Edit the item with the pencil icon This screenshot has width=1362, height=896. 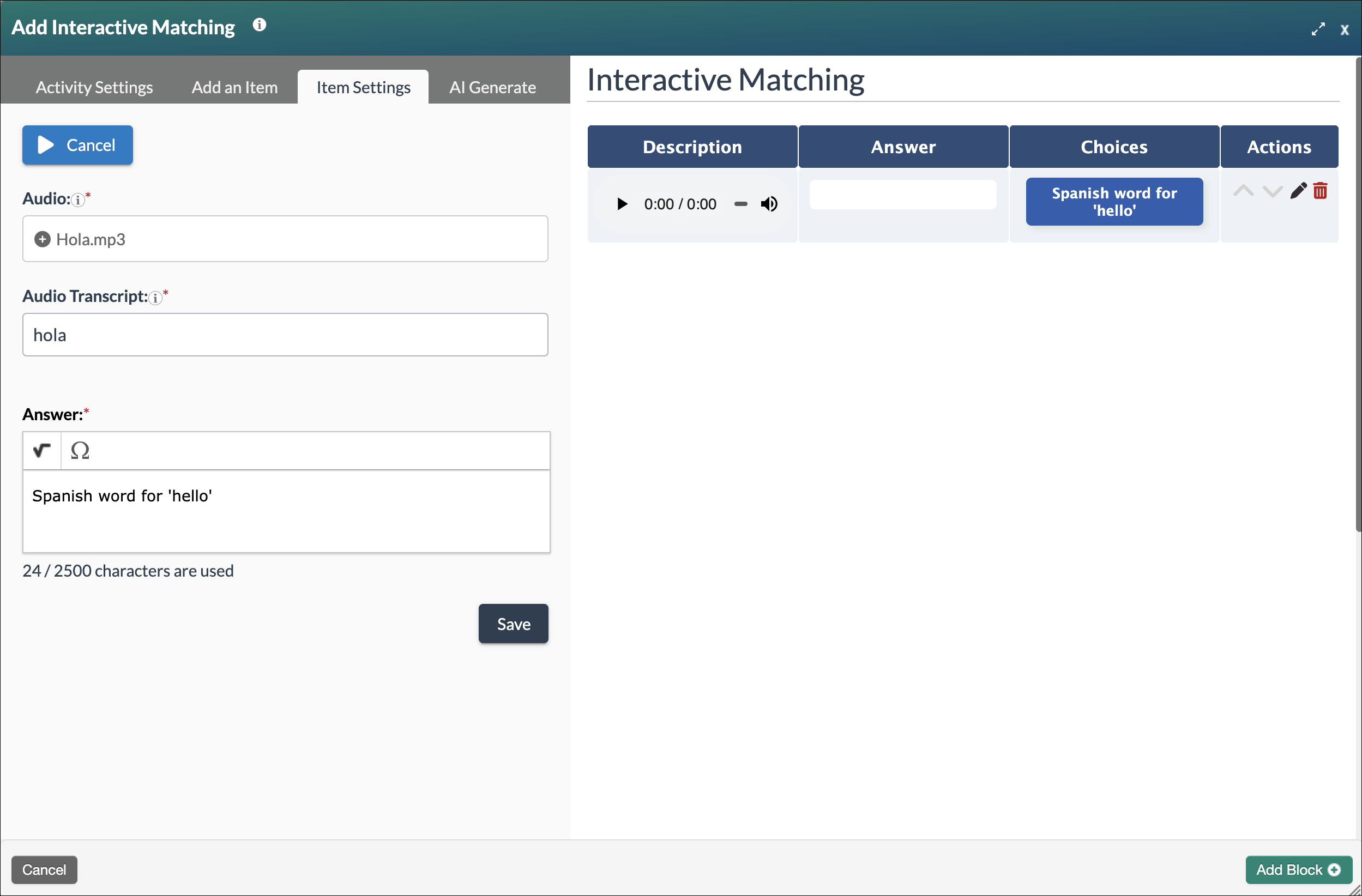[1298, 191]
